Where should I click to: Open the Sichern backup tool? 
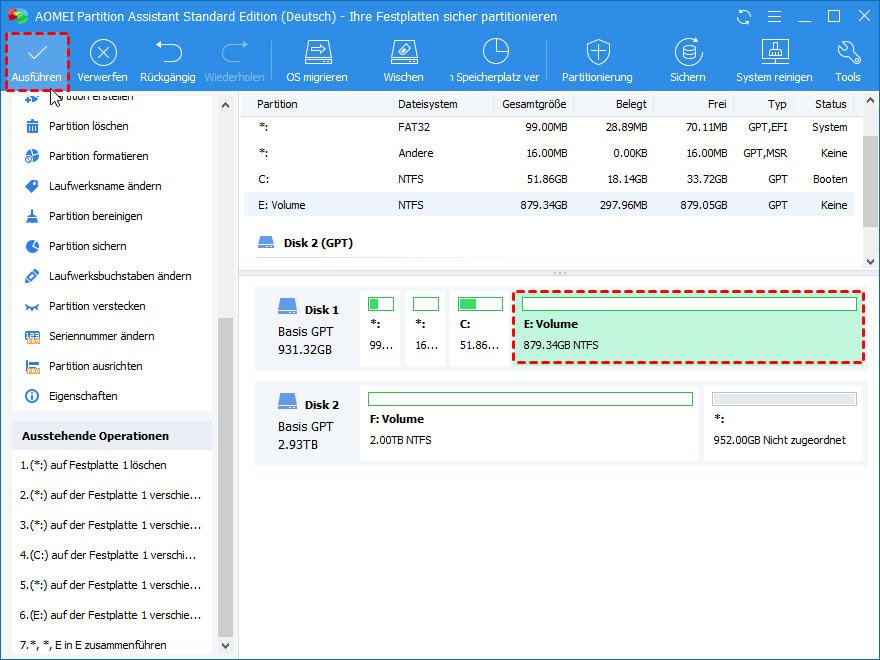point(687,52)
